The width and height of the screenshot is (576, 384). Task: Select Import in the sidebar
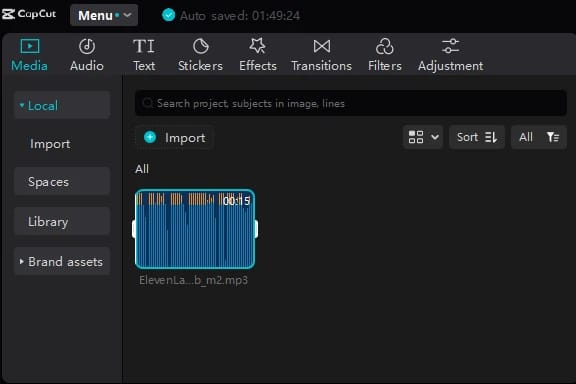[x=50, y=144]
